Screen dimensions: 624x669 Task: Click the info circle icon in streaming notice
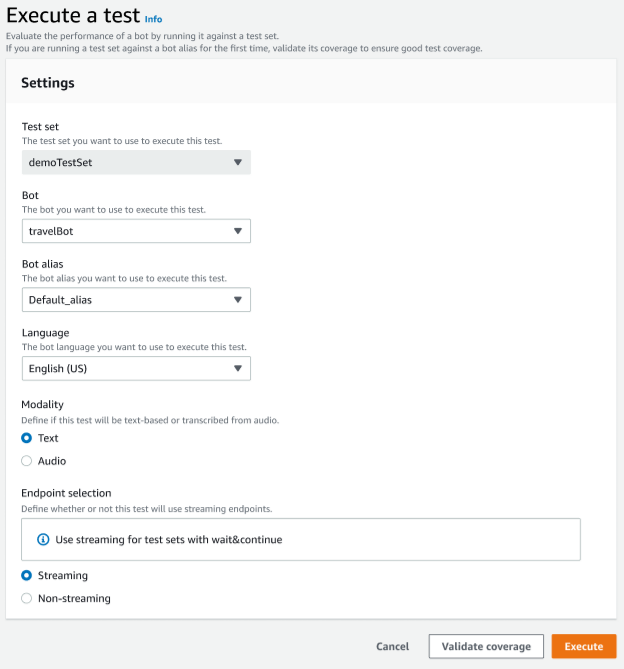tap(43, 539)
